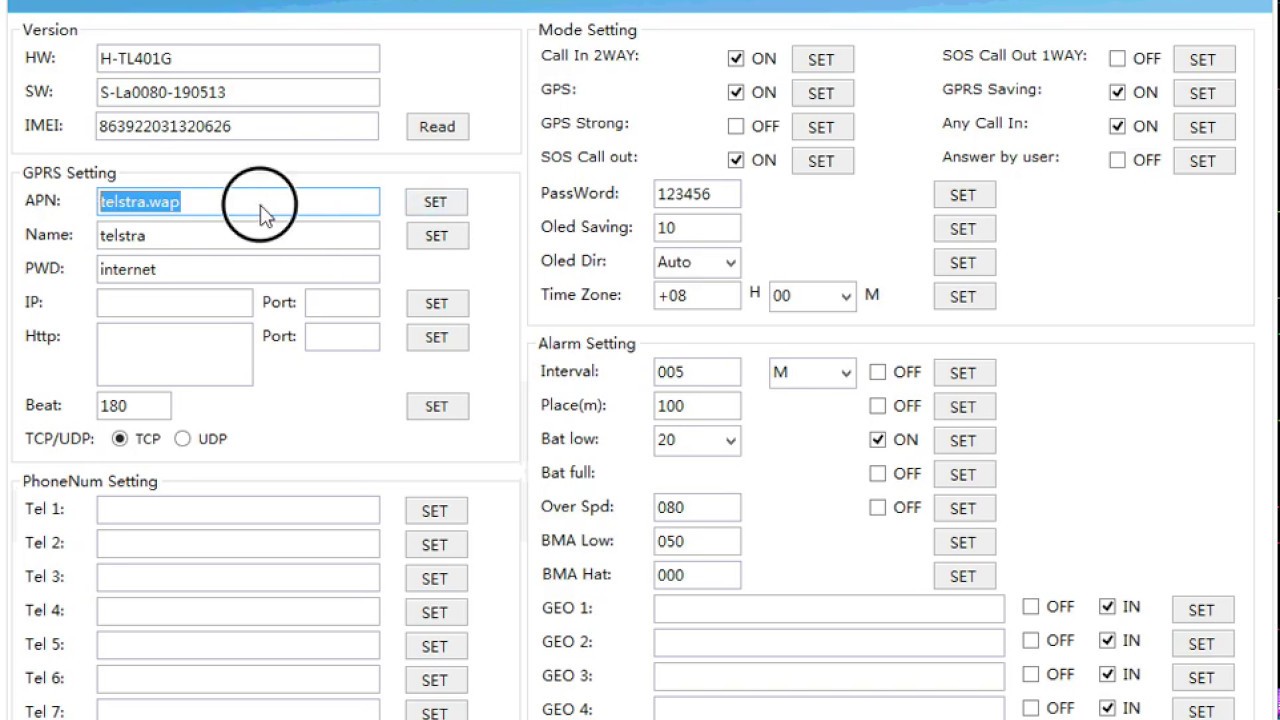Click SET for GEO 2
The height and width of the screenshot is (720, 1280).
tap(1203, 644)
